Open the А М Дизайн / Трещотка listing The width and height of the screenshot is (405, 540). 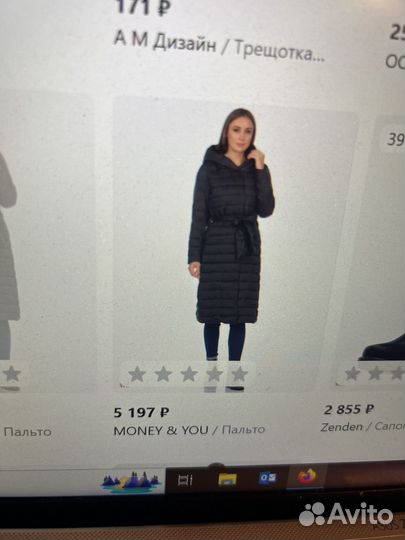point(219,46)
